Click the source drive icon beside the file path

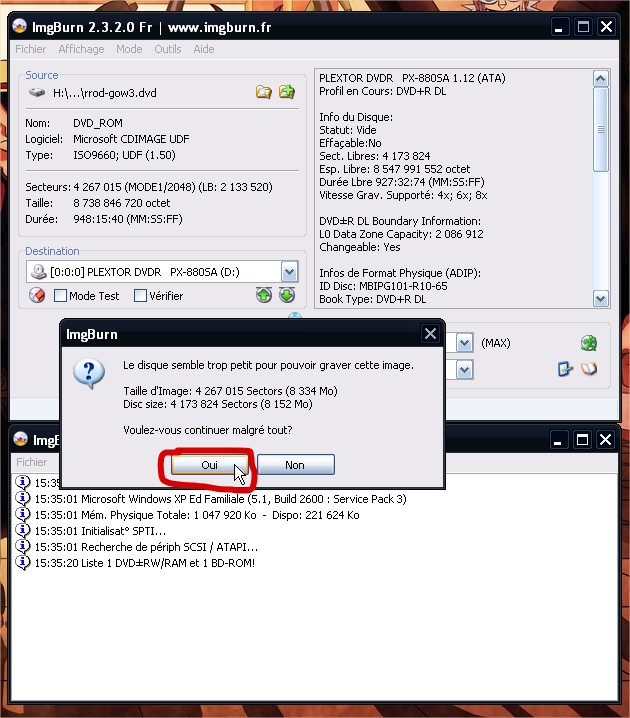coord(37,92)
